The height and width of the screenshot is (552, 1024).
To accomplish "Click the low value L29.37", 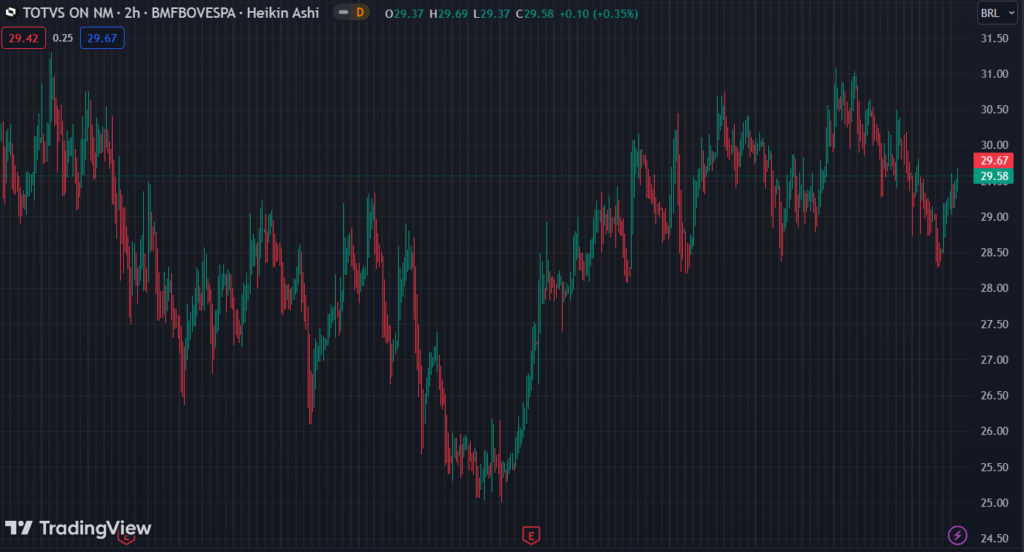I will pyautogui.click(x=492, y=14).
